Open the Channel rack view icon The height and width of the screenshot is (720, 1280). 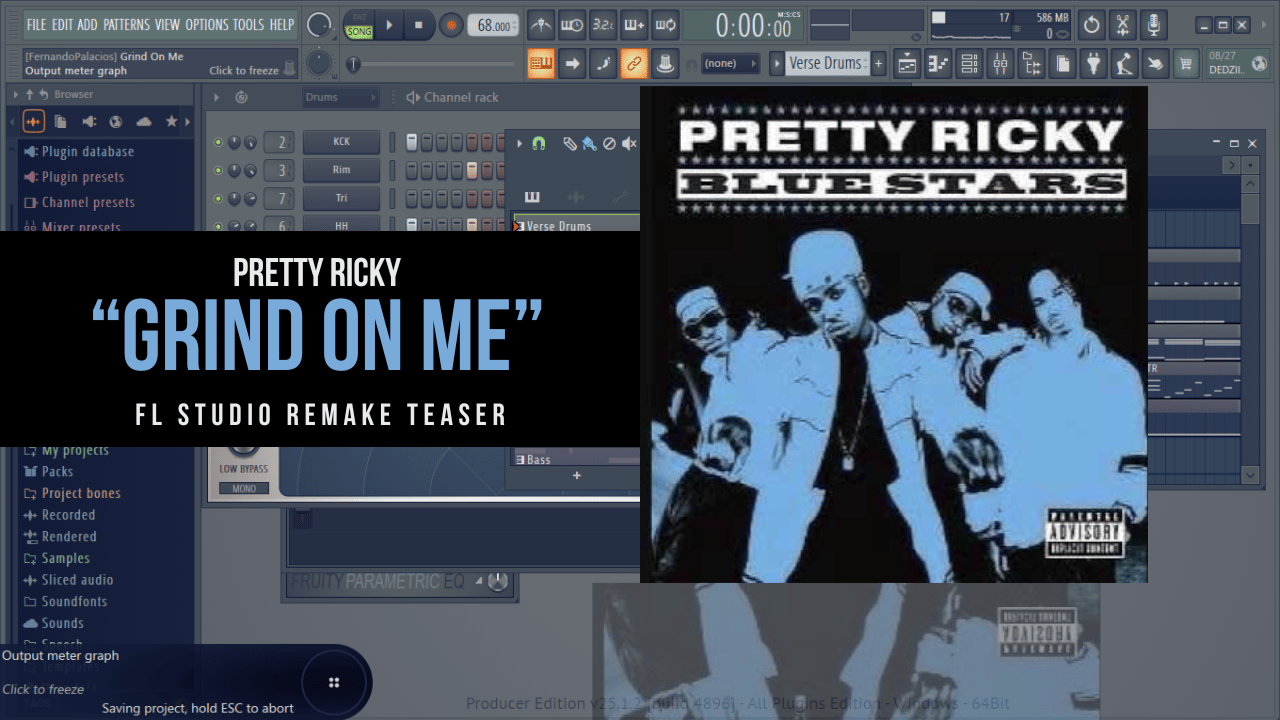coord(969,64)
